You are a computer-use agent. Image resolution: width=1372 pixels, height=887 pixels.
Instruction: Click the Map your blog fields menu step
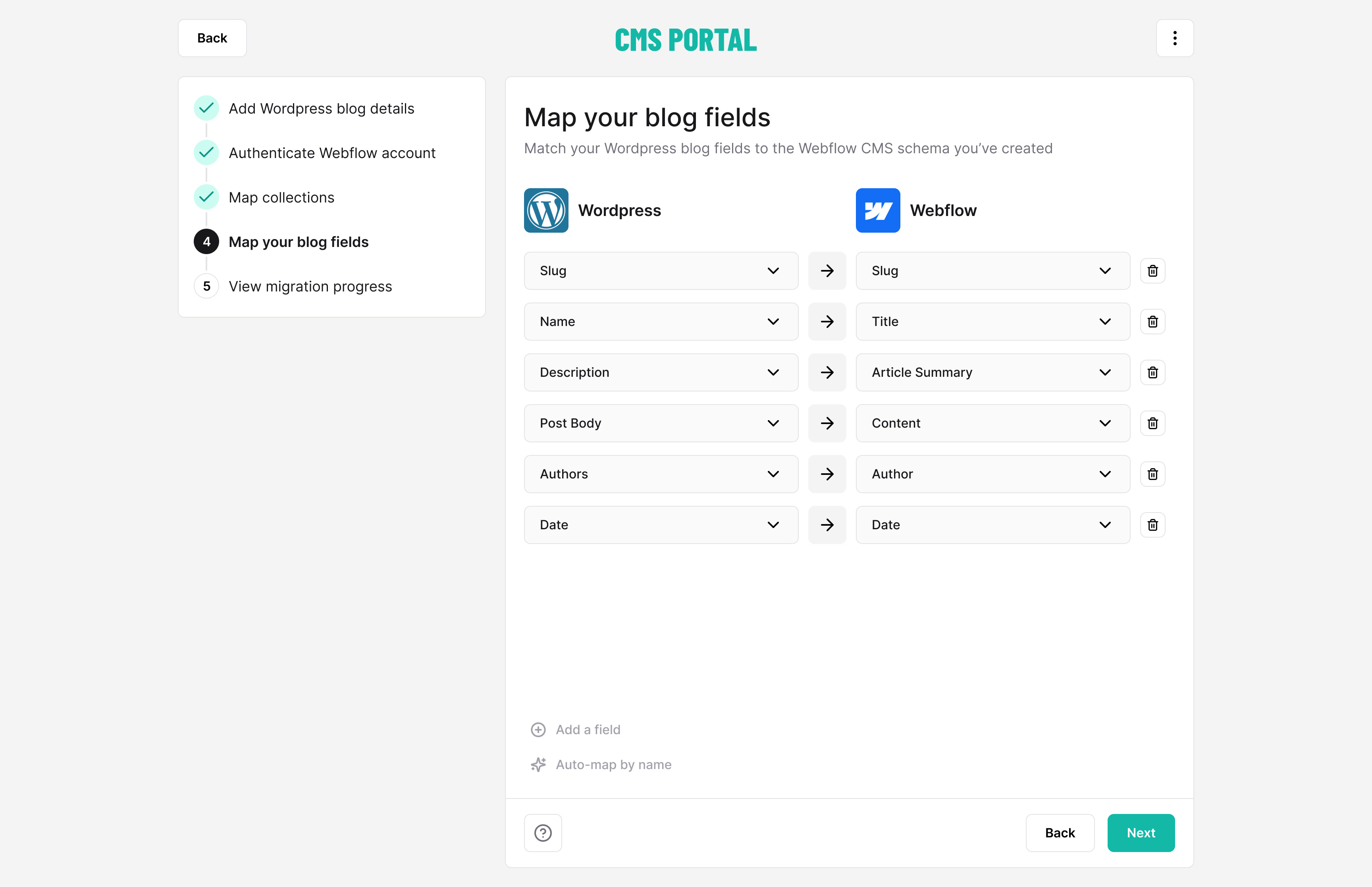[x=298, y=241]
